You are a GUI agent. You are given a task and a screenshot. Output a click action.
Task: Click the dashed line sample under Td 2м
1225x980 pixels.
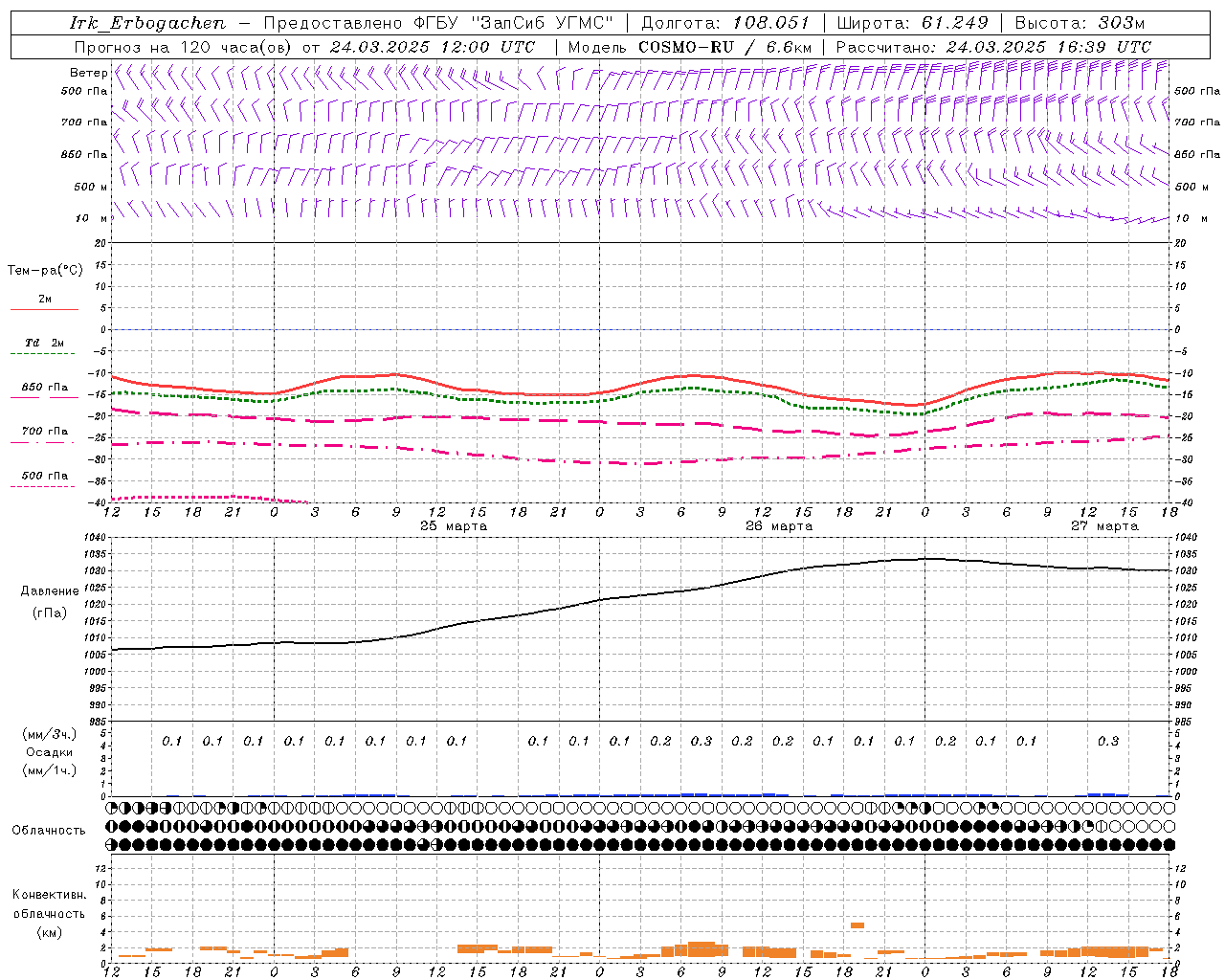(x=44, y=354)
